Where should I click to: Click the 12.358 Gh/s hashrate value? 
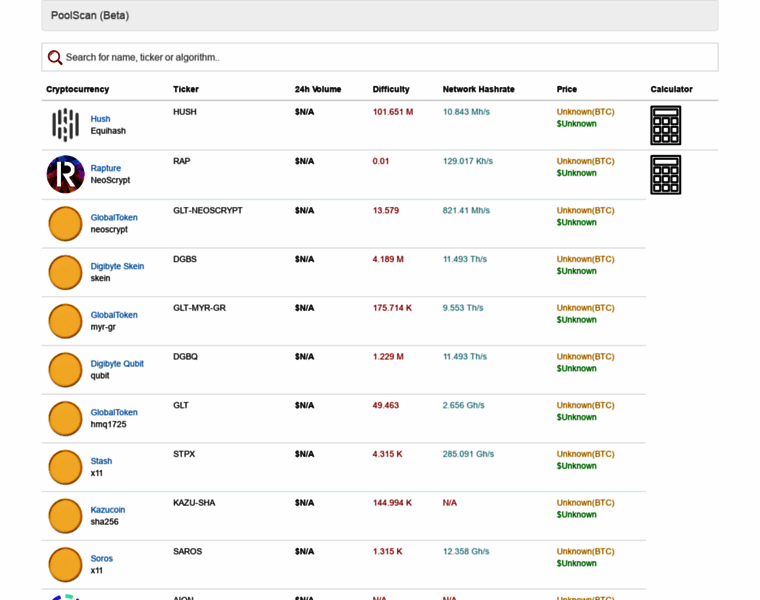pyautogui.click(x=466, y=552)
